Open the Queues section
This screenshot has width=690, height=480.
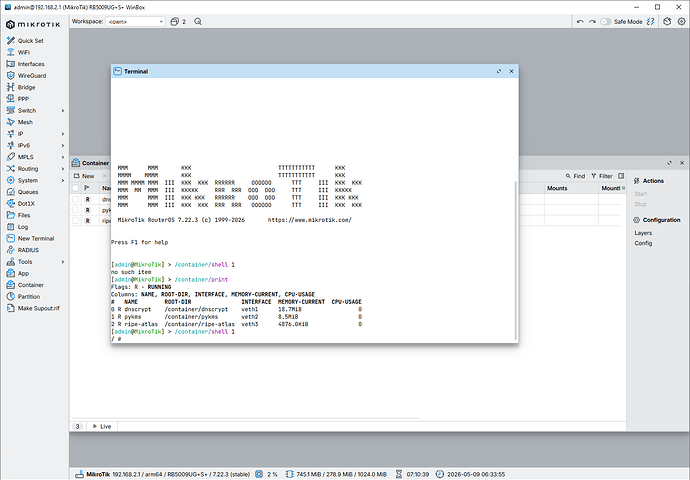(x=22, y=192)
